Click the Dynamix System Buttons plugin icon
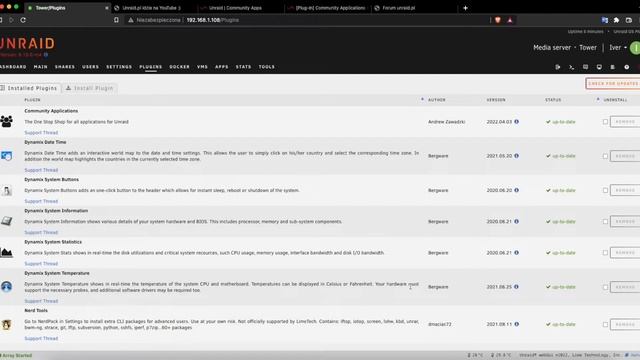Image resolution: width=640 pixels, height=360 pixels. click(x=7, y=190)
